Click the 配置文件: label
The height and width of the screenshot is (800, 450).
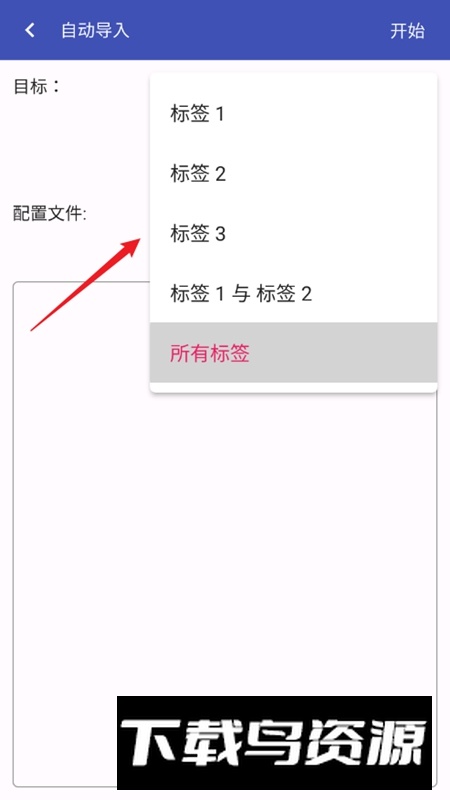pos(49,213)
